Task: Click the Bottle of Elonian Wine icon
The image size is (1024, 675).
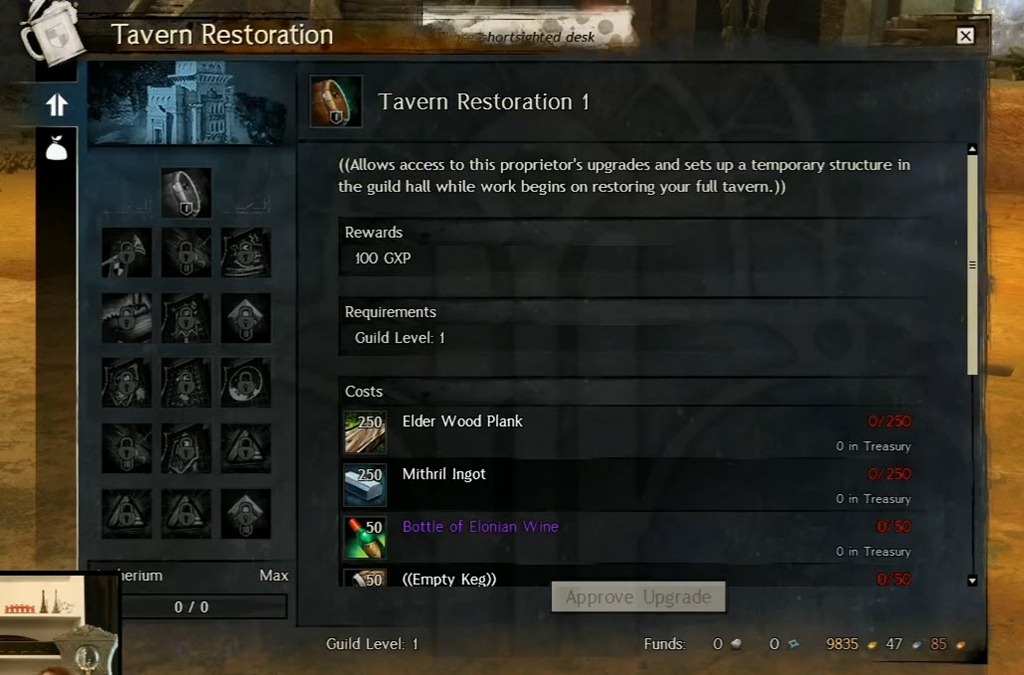Action: point(365,537)
